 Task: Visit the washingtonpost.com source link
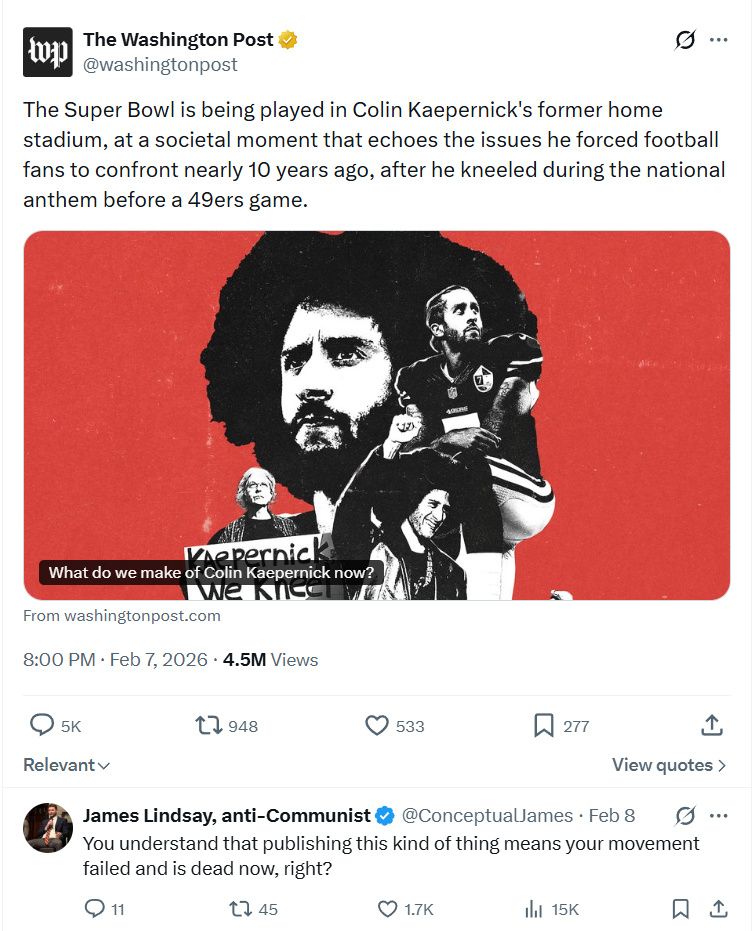pos(122,616)
